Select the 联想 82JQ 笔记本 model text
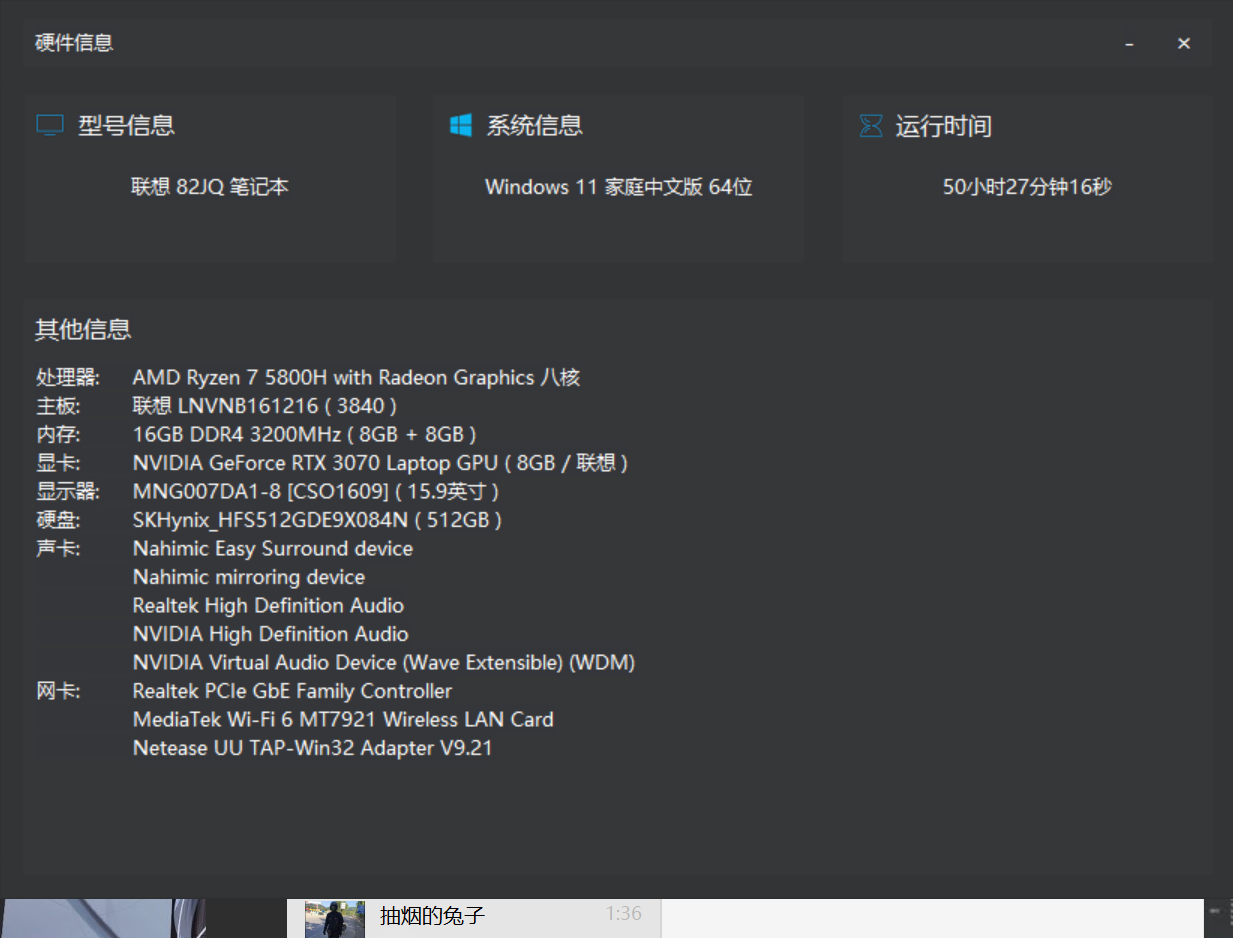The width and height of the screenshot is (1233, 938). tap(210, 187)
